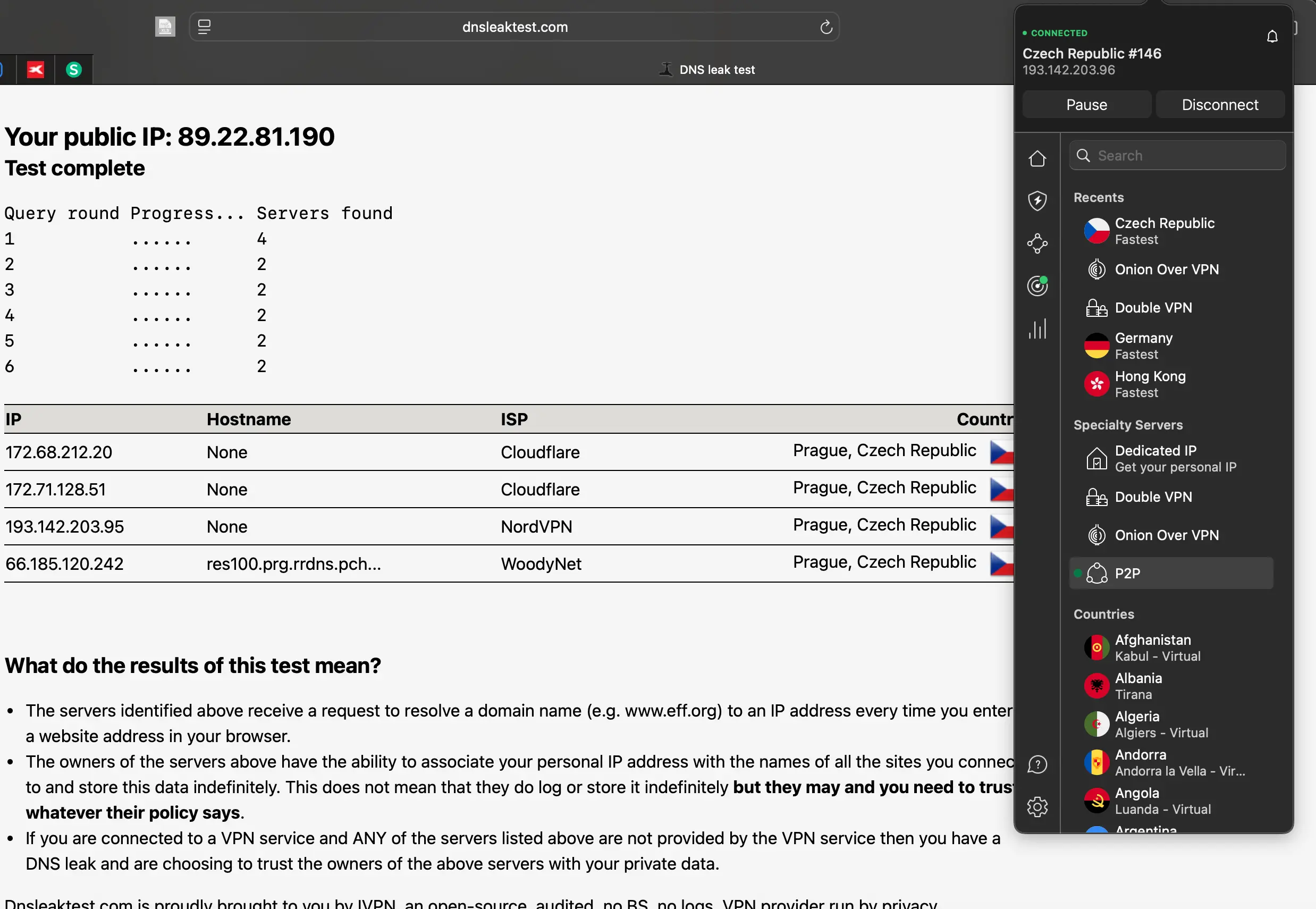Open Threat Protection shield icon

point(1037,201)
